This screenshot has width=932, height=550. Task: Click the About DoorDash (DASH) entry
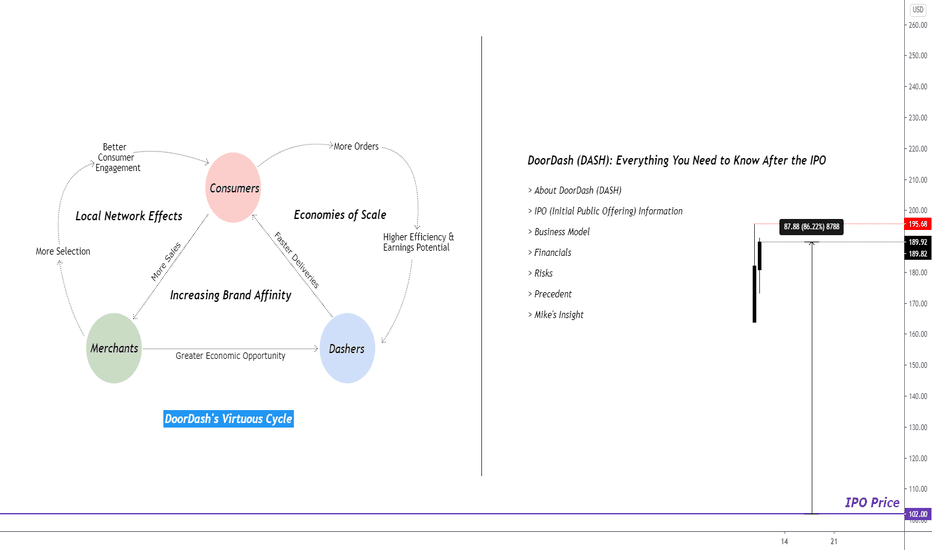tap(575, 190)
